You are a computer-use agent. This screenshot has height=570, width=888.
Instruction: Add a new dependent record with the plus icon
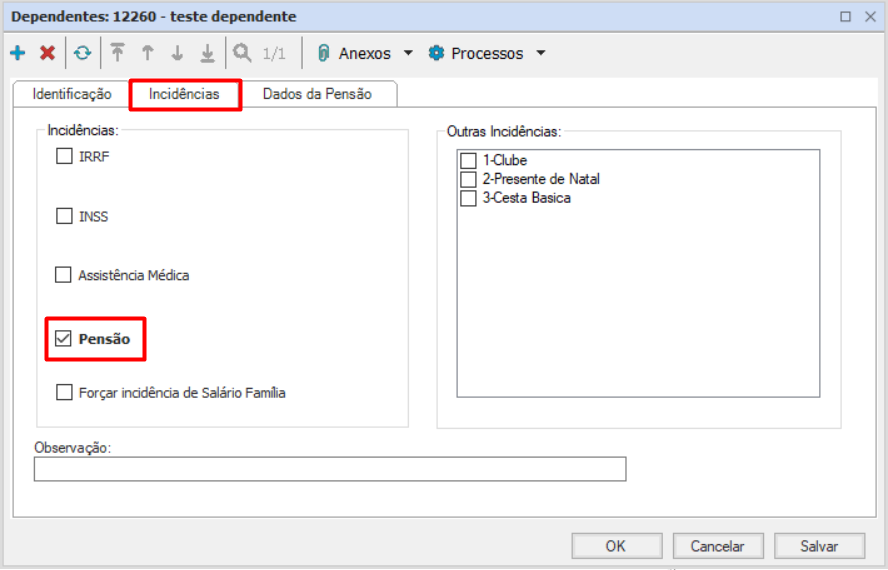pos(18,53)
